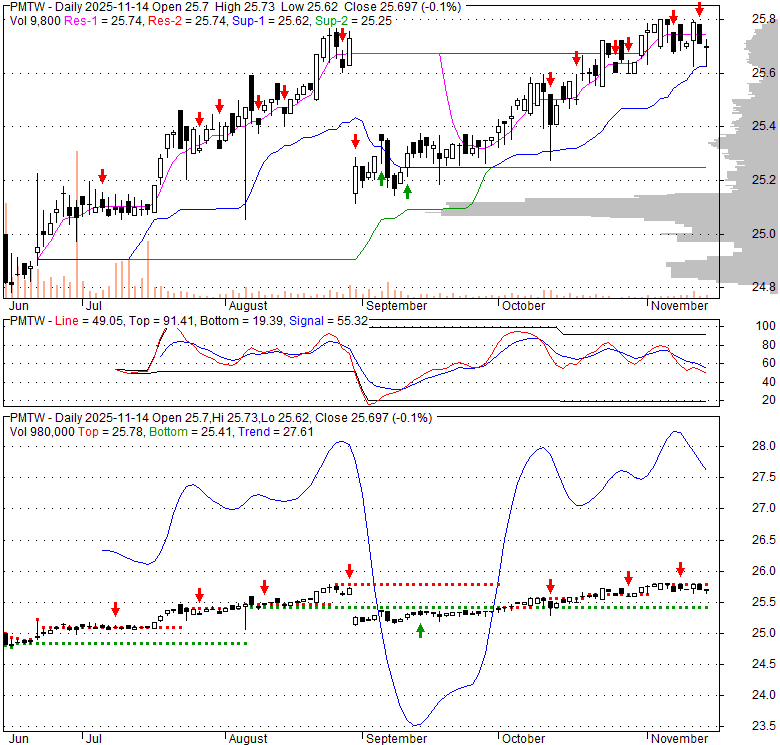Click the 25.2 price level on top chart axis
Image resolution: width=780 pixels, height=745 pixels.
click(764, 180)
